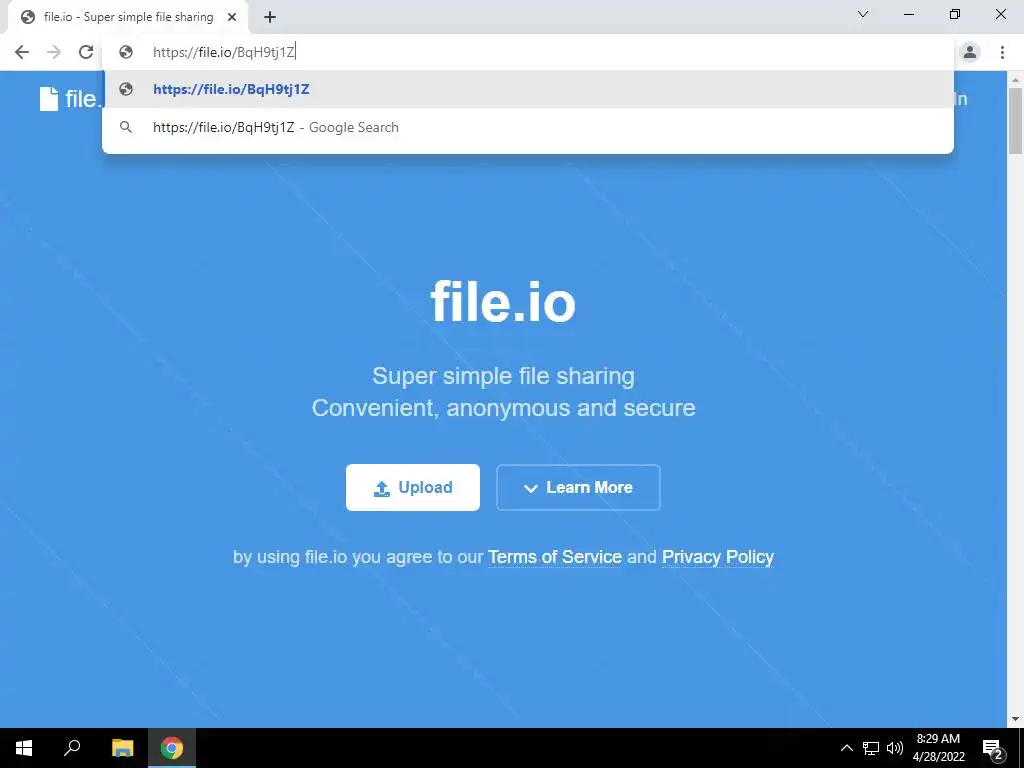
Task: Click the upload arrow icon inside Upload button
Action: [381, 488]
